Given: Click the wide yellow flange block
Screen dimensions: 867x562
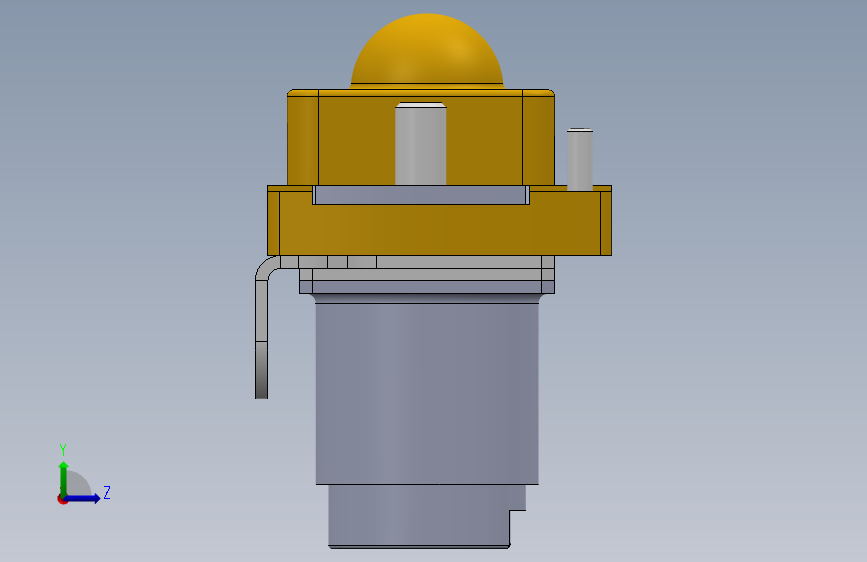Looking at the screenshot, I should pos(439,230).
